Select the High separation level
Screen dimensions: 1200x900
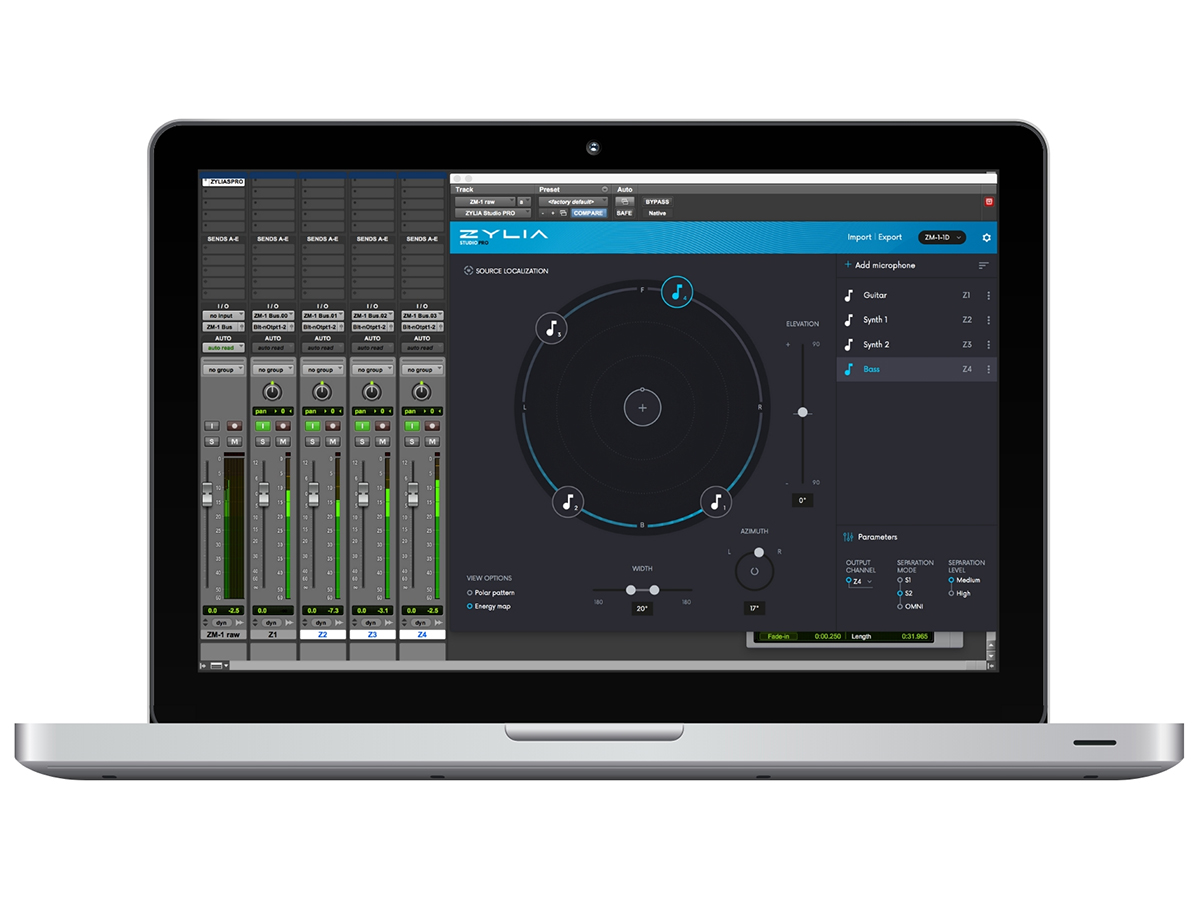click(x=952, y=593)
